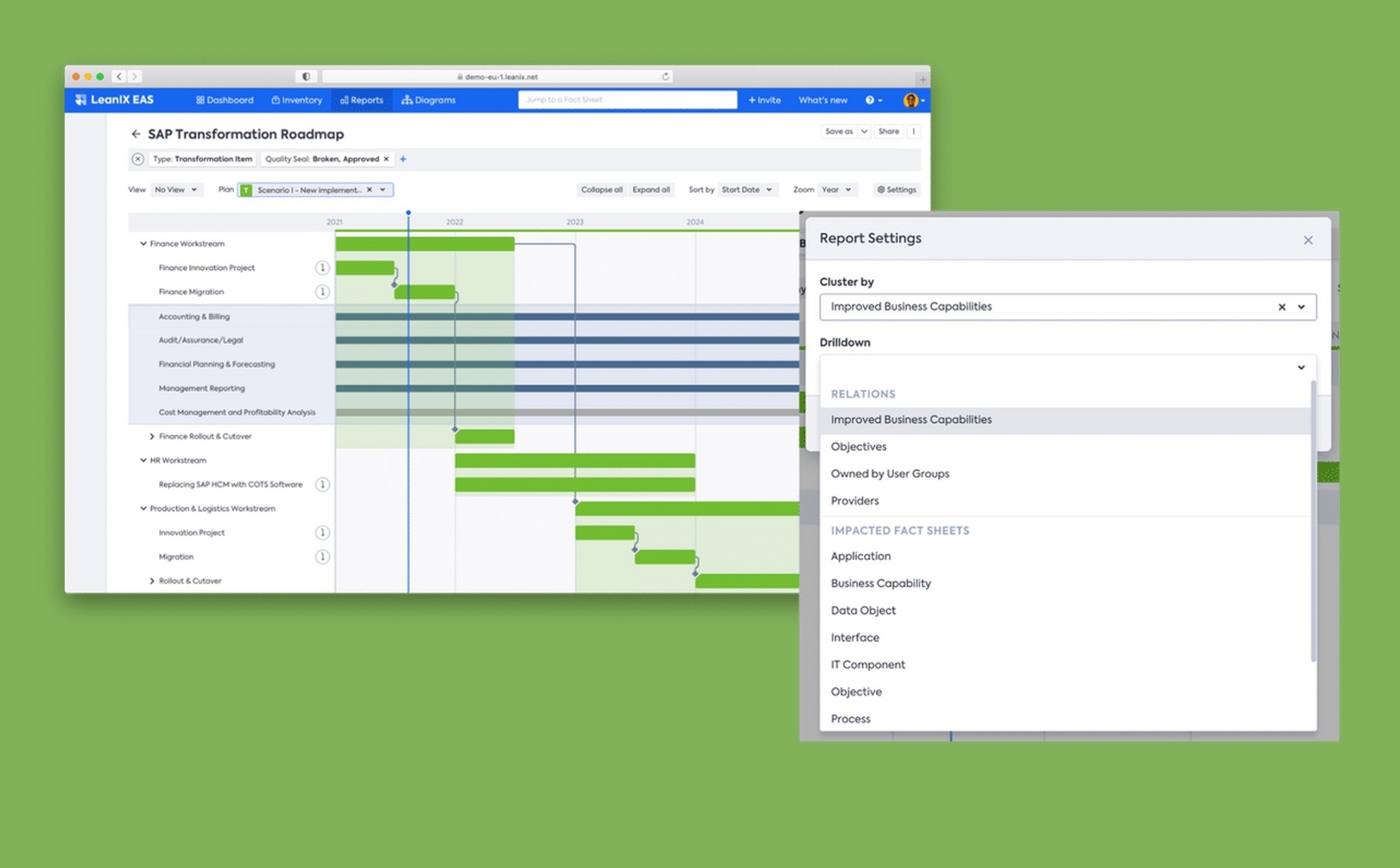Click the Finance Workstream Gantt bar

(425, 244)
